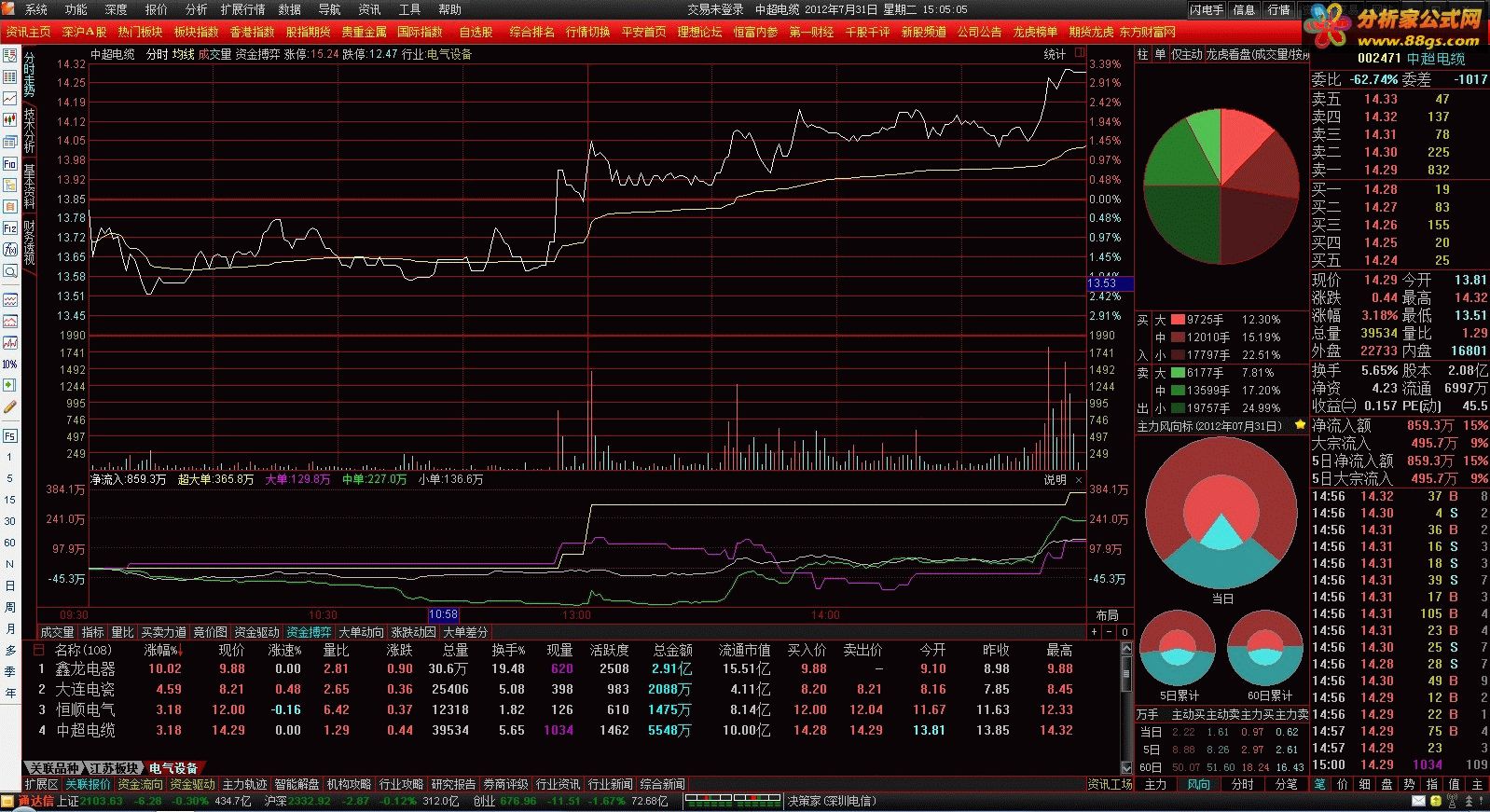Click the pencil drawing tool icon
This screenshot has width=1490, height=812.
coord(10,406)
